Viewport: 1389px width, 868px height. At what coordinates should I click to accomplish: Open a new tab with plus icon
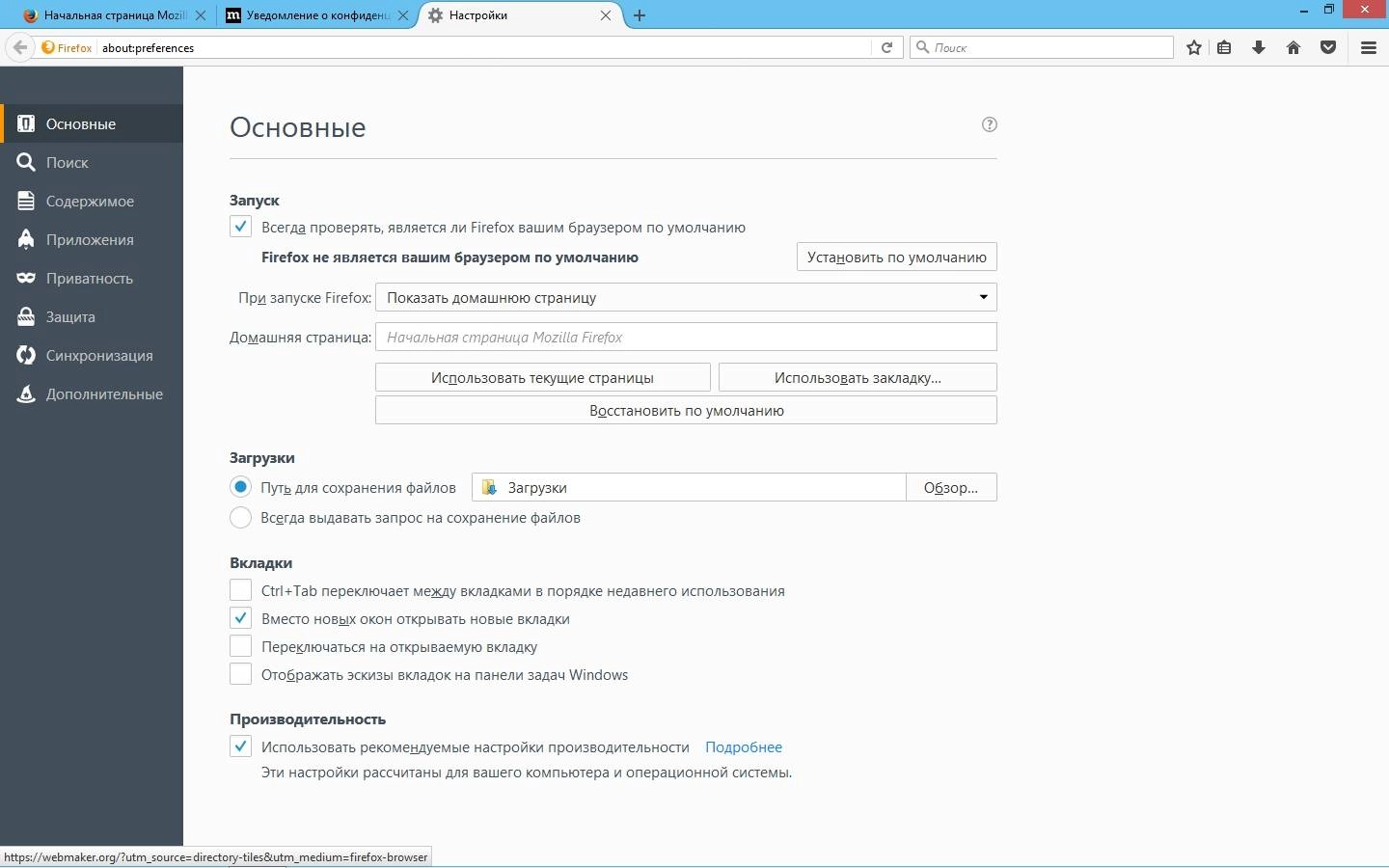click(x=640, y=15)
